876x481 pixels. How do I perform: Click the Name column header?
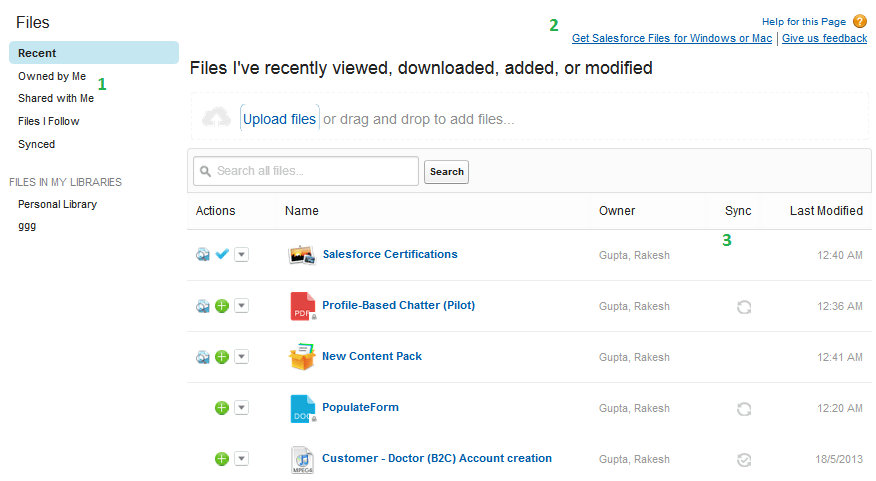pyautogui.click(x=302, y=211)
